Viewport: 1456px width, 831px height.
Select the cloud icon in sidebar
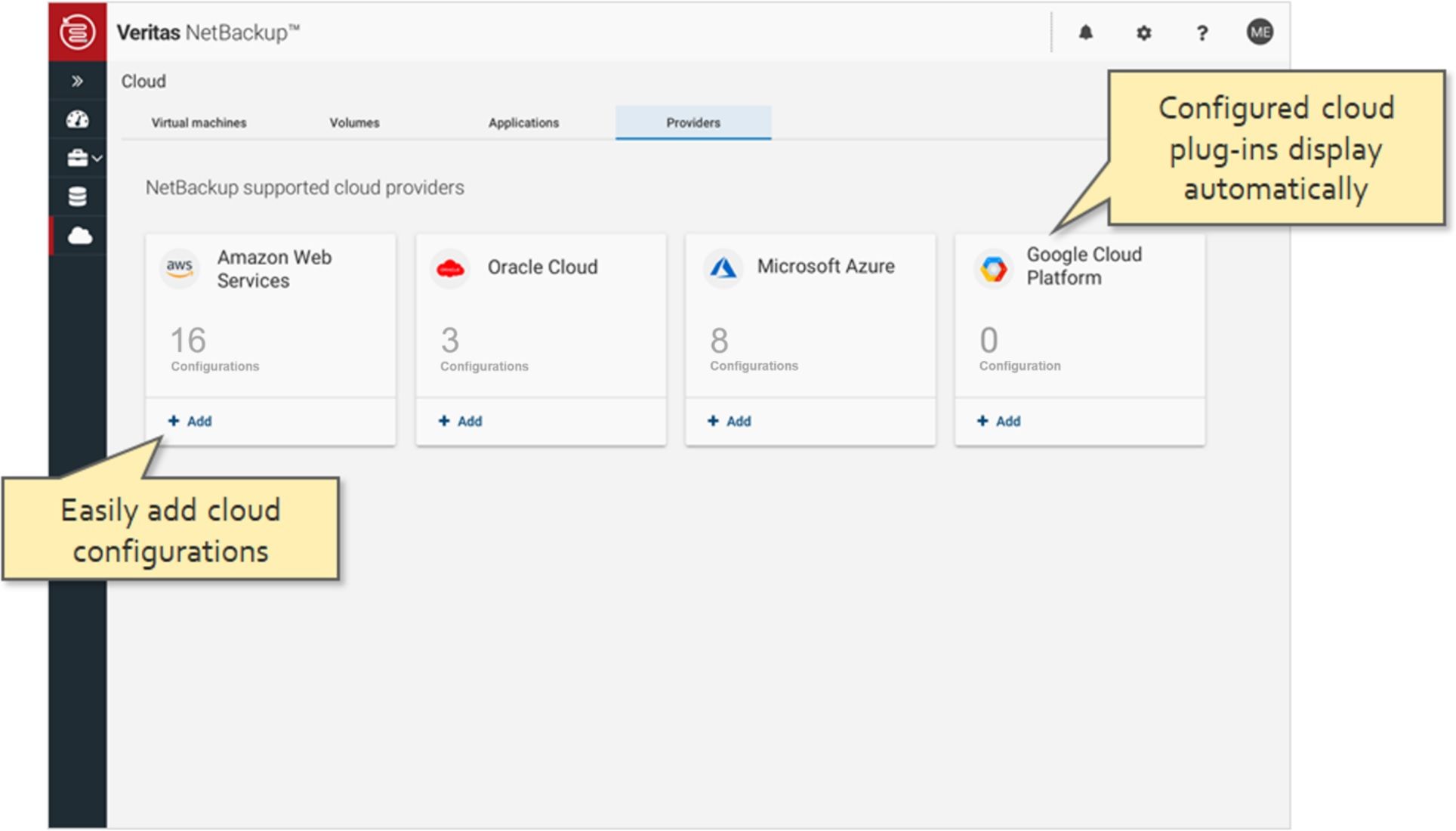(79, 236)
